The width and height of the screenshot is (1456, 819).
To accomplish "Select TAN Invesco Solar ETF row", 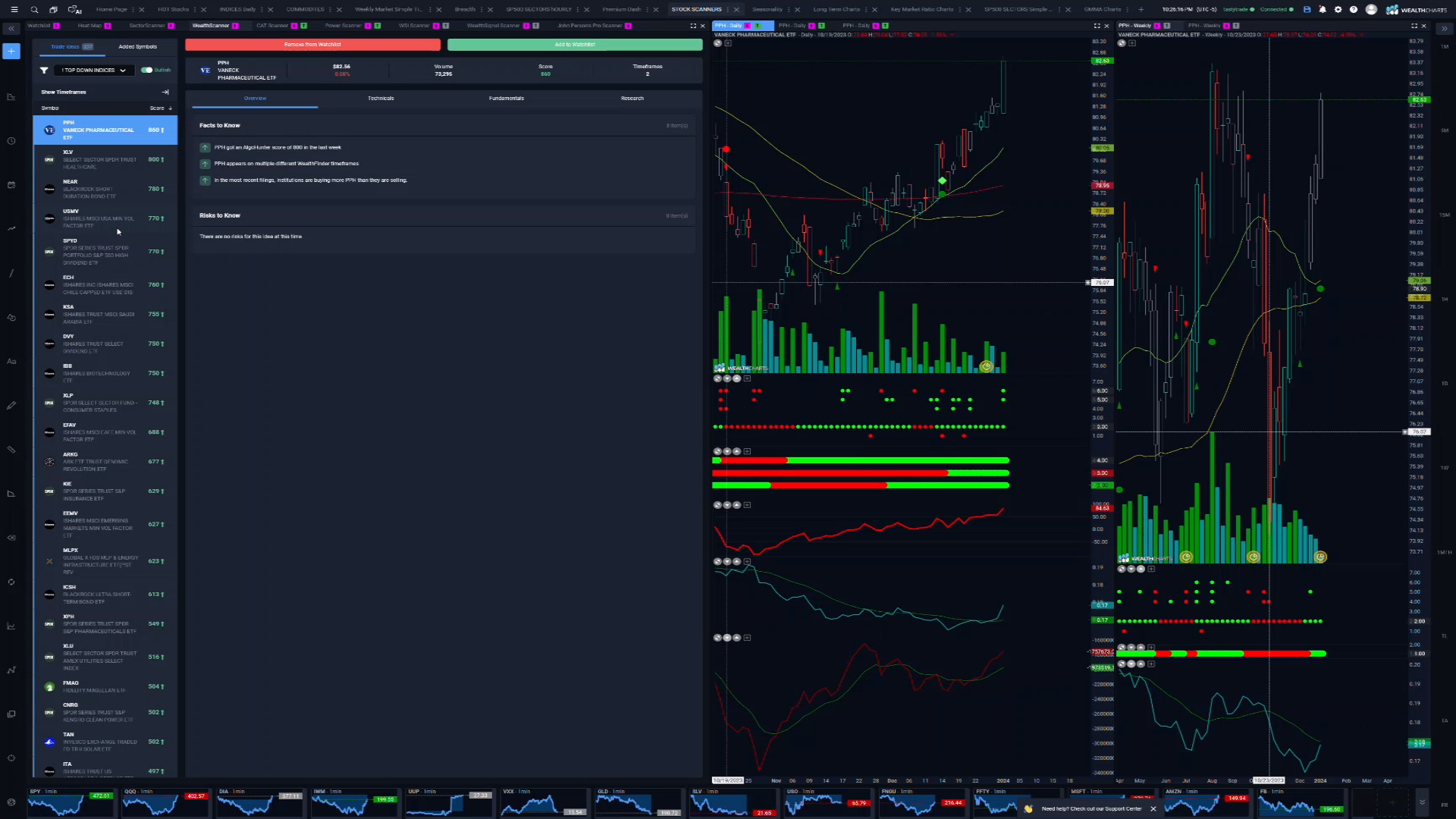I will click(105, 742).
